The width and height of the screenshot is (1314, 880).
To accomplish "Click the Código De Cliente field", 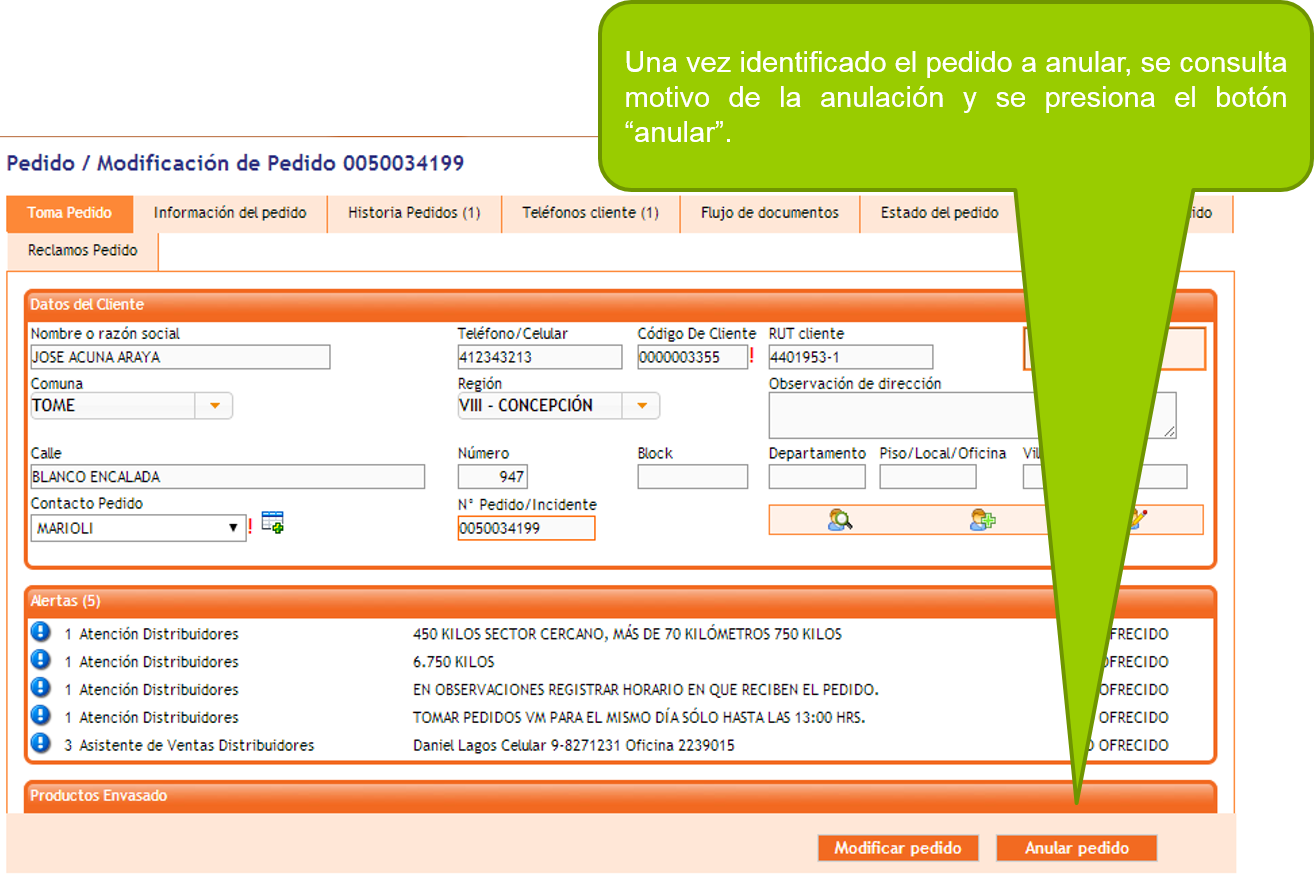I will tap(692, 357).
